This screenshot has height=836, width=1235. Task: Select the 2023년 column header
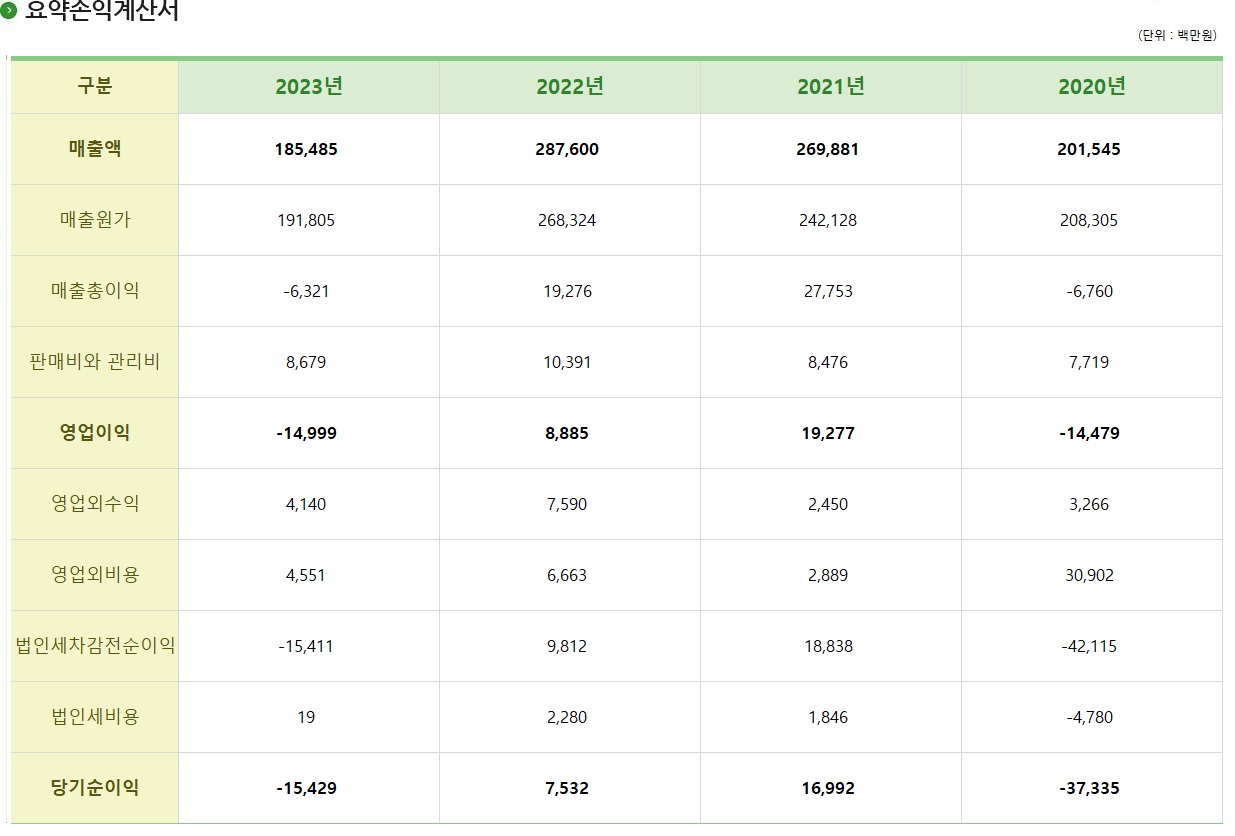pos(309,87)
